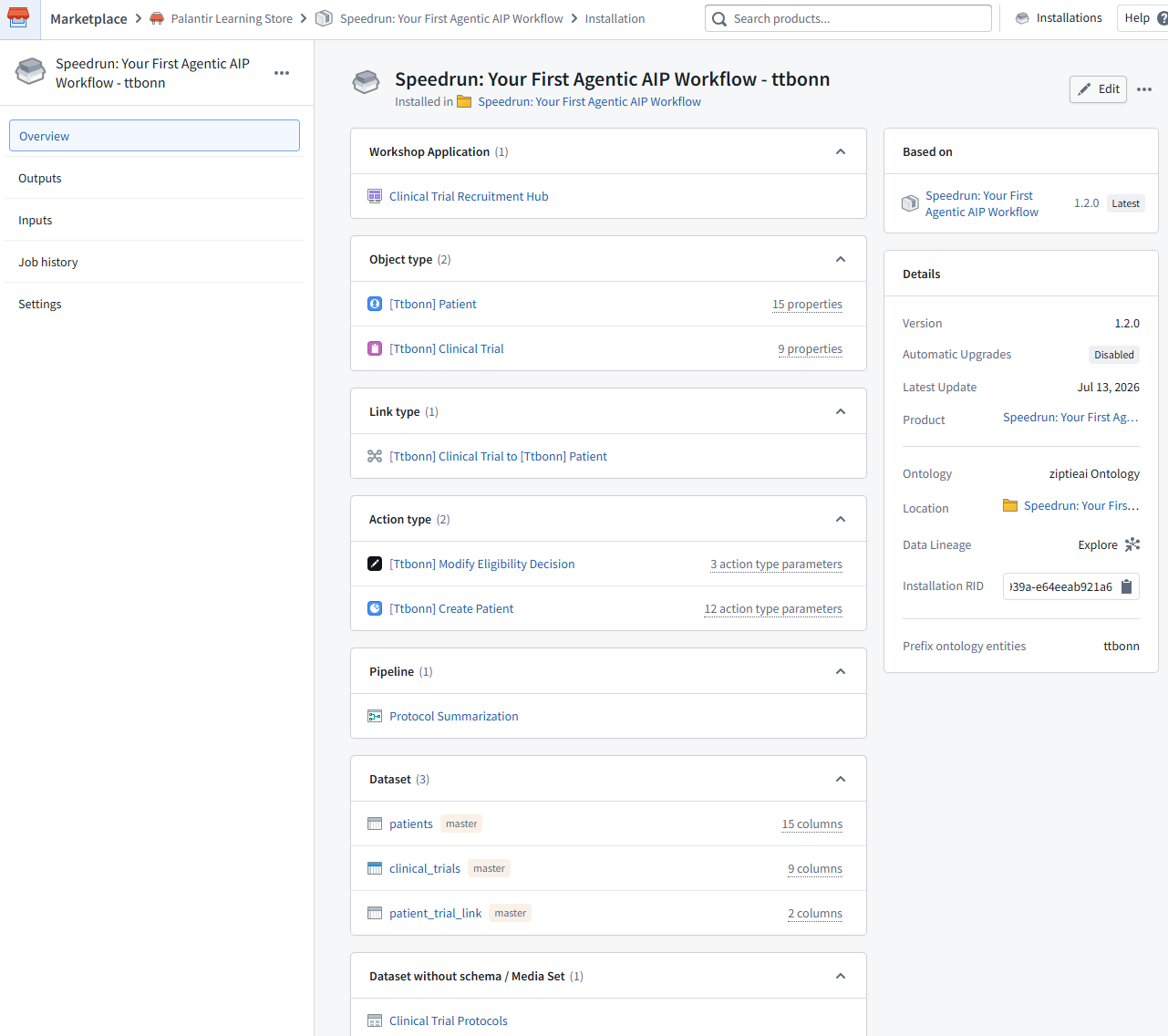Open header more actions ellipsis menu
This screenshot has height=1036, width=1168.
(x=1144, y=89)
